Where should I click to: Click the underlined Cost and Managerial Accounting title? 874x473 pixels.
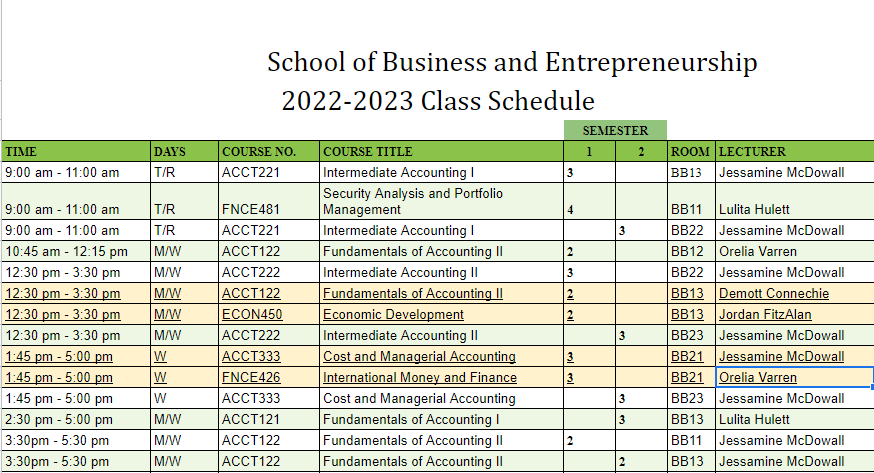[x=419, y=357]
